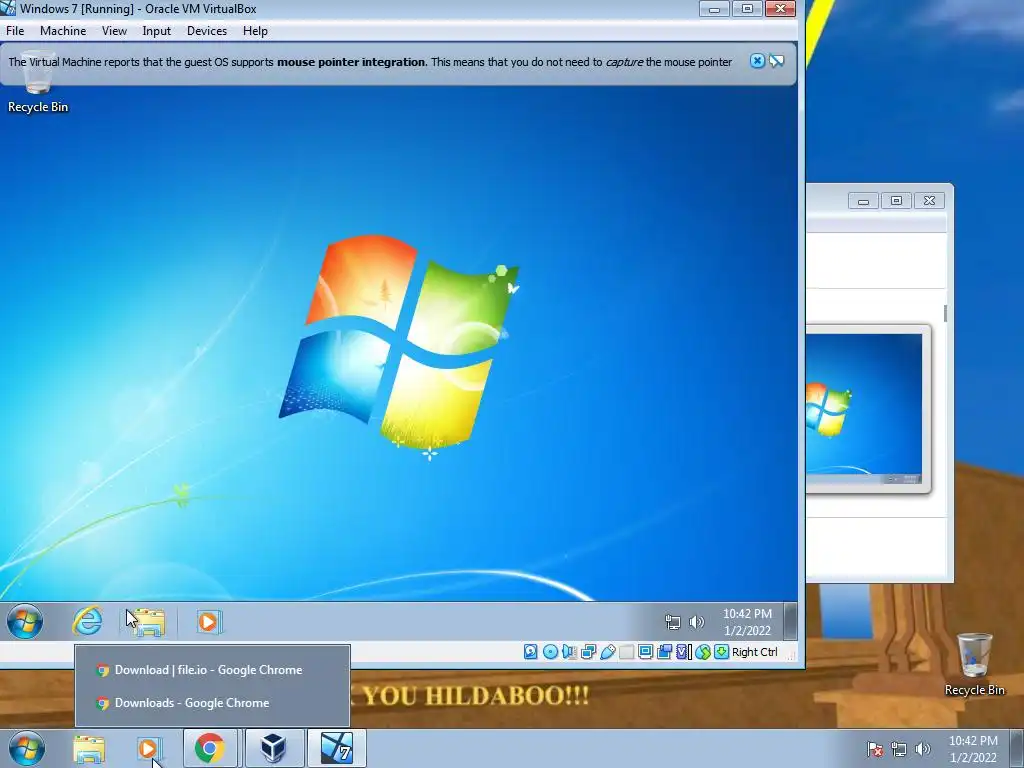The height and width of the screenshot is (768, 1024).
Task: Click the guest network tray icon
Action: pyautogui.click(x=672, y=622)
